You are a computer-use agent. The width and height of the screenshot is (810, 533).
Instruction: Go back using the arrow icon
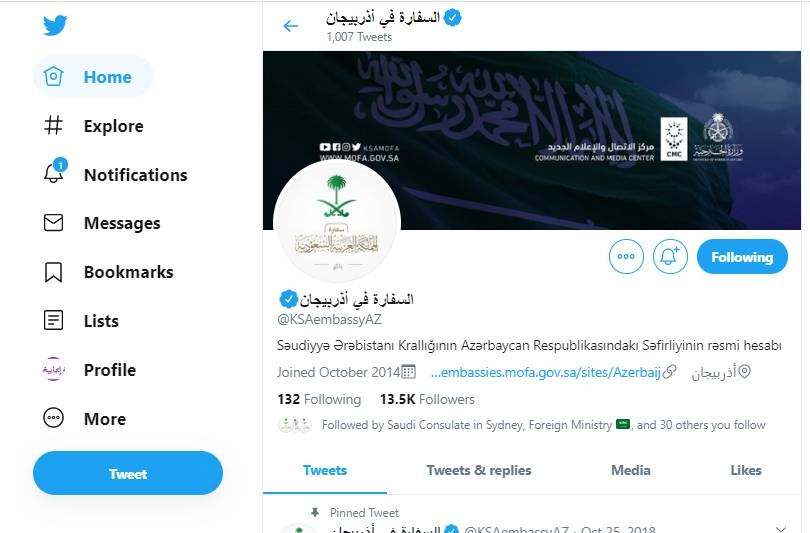[x=291, y=26]
